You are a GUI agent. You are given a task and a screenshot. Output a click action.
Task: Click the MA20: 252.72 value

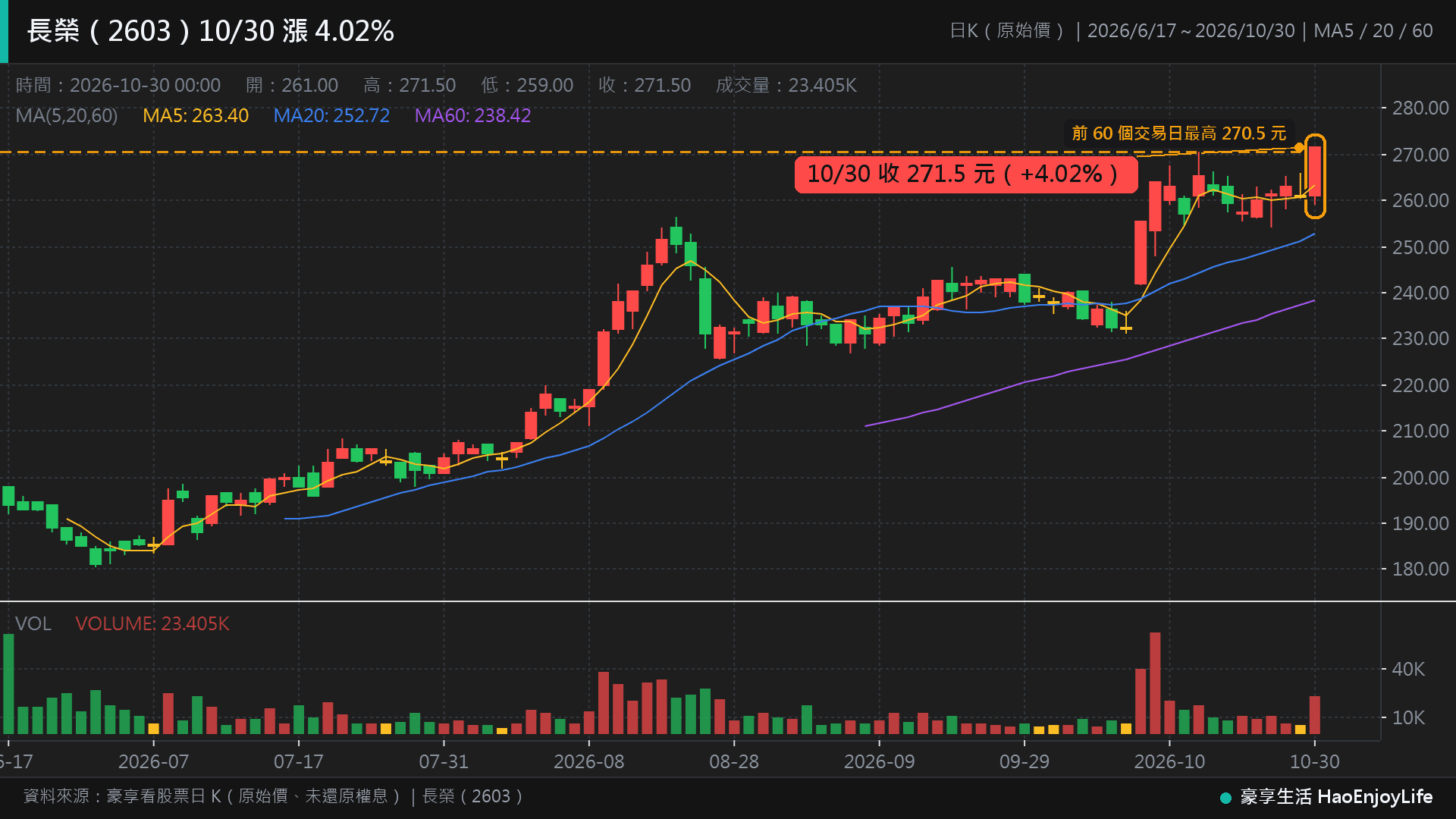(331, 116)
